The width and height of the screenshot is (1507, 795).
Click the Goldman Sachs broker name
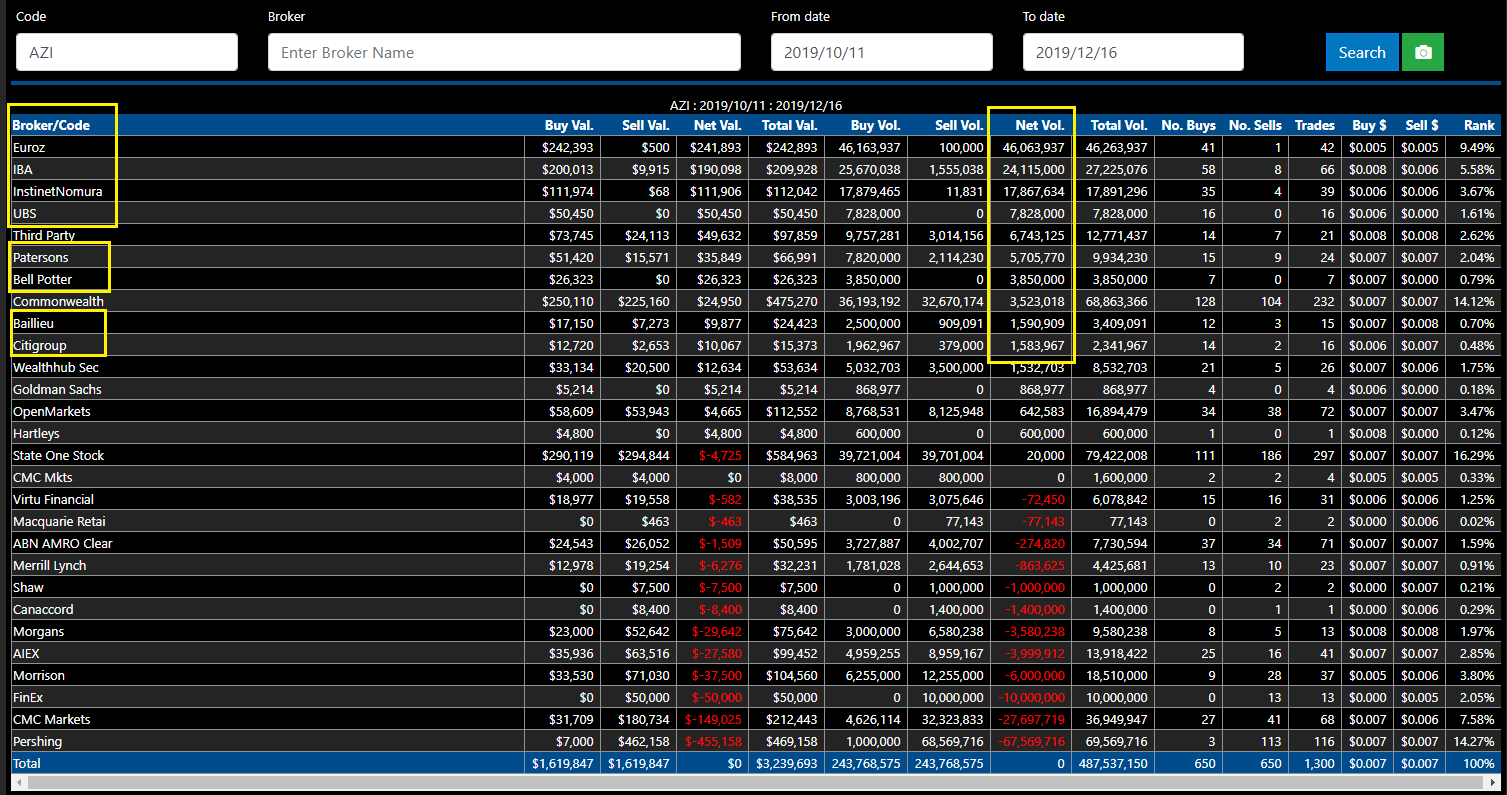(x=57, y=389)
